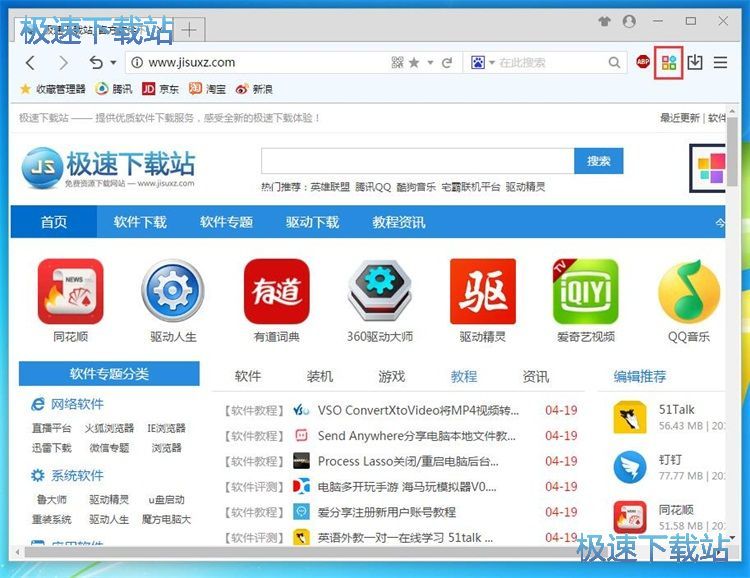This screenshot has height=578, width=750.
Task: Open 同花顺 app icon
Action: [x=70, y=291]
